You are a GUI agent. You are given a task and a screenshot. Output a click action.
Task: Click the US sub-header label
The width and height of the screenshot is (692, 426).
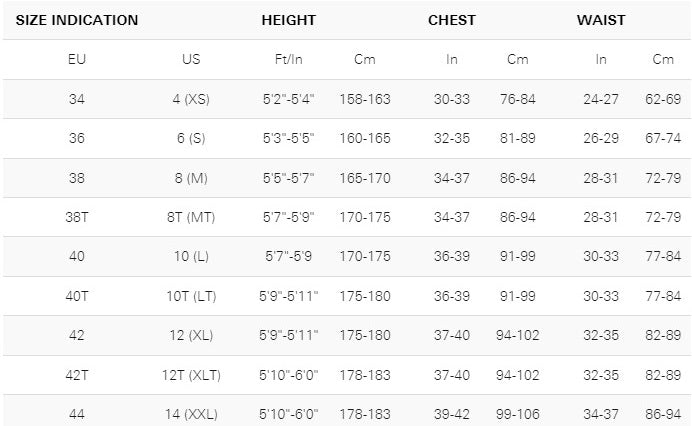[x=191, y=60]
